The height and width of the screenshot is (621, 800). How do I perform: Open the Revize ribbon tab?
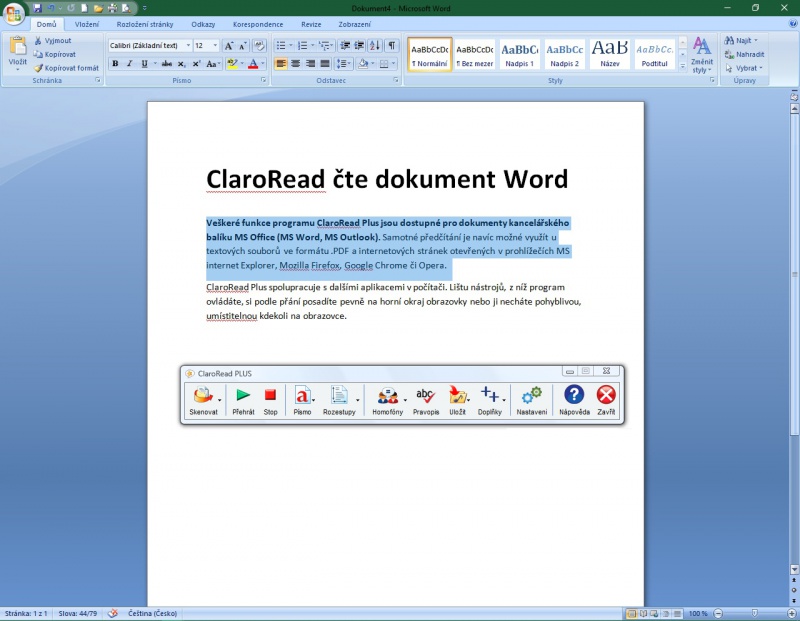(x=311, y=24)
